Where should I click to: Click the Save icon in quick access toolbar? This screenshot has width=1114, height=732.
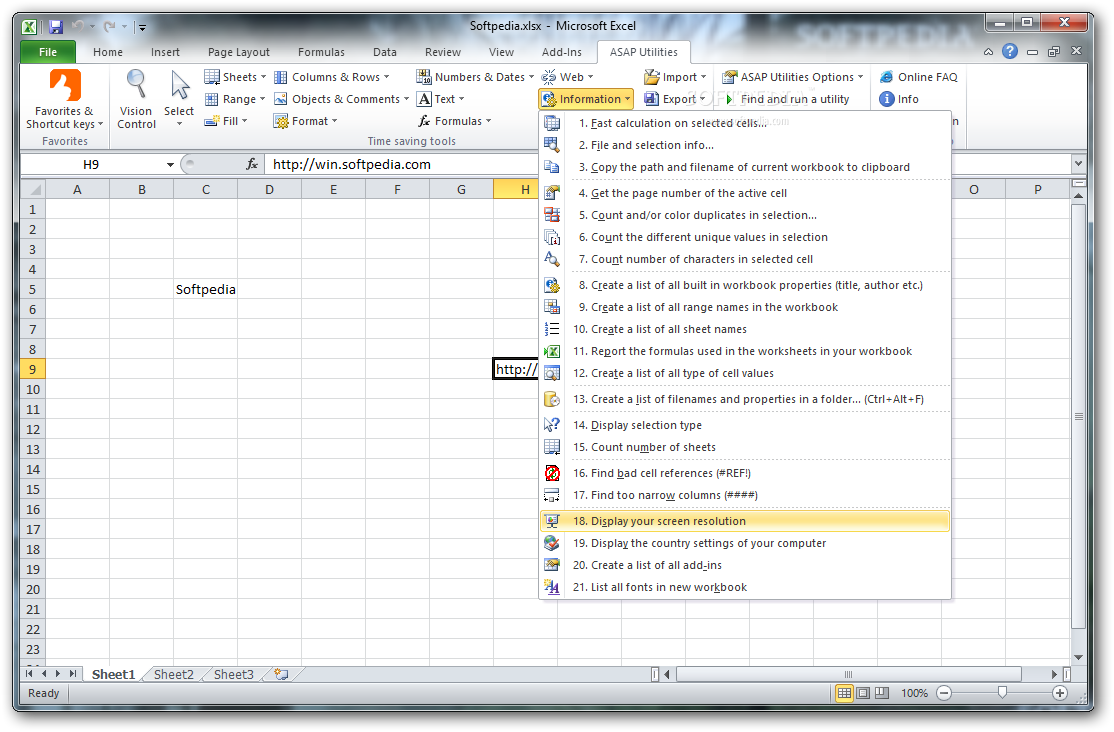[55, 27]
